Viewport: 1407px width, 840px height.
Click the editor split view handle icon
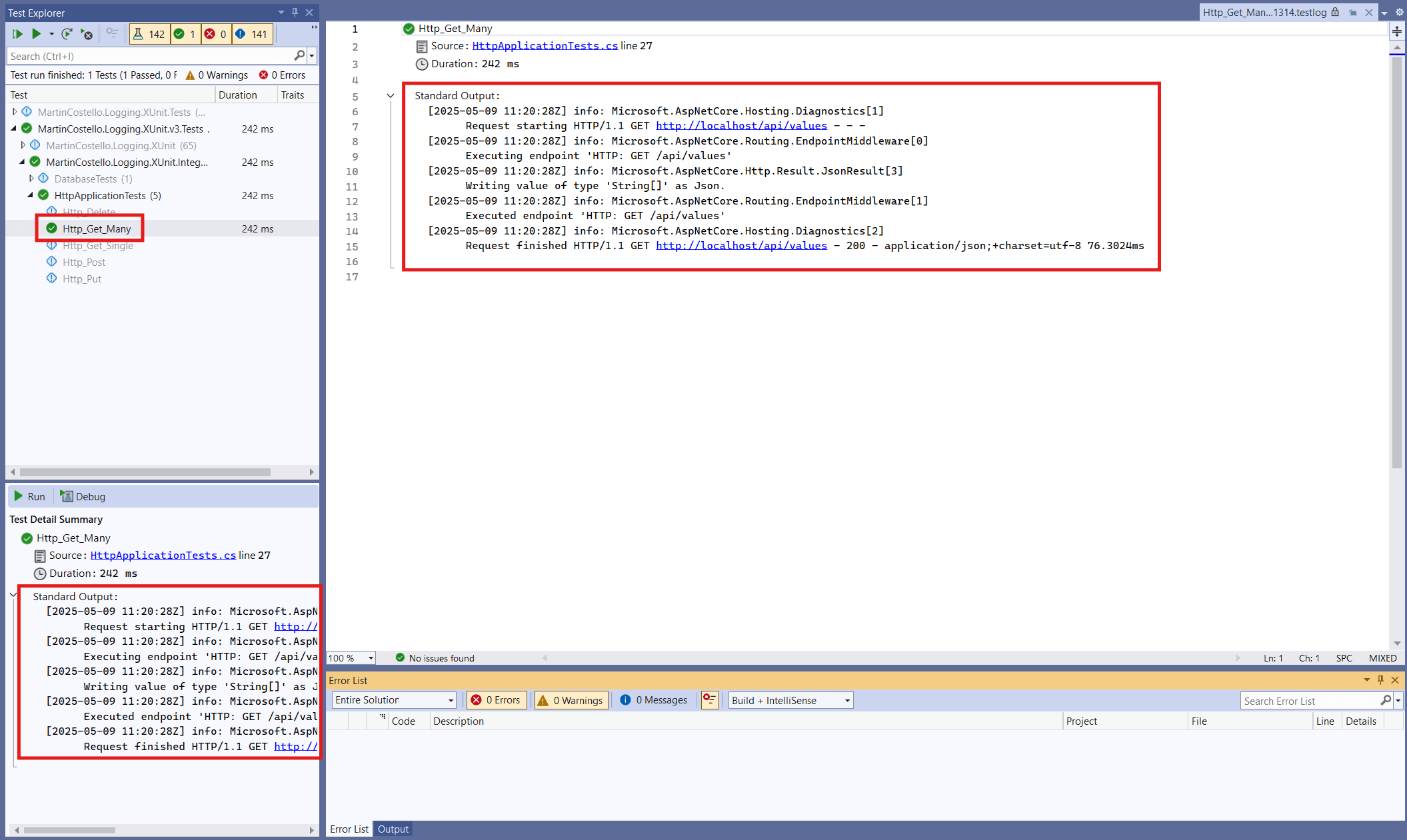tap(1397, 31)
